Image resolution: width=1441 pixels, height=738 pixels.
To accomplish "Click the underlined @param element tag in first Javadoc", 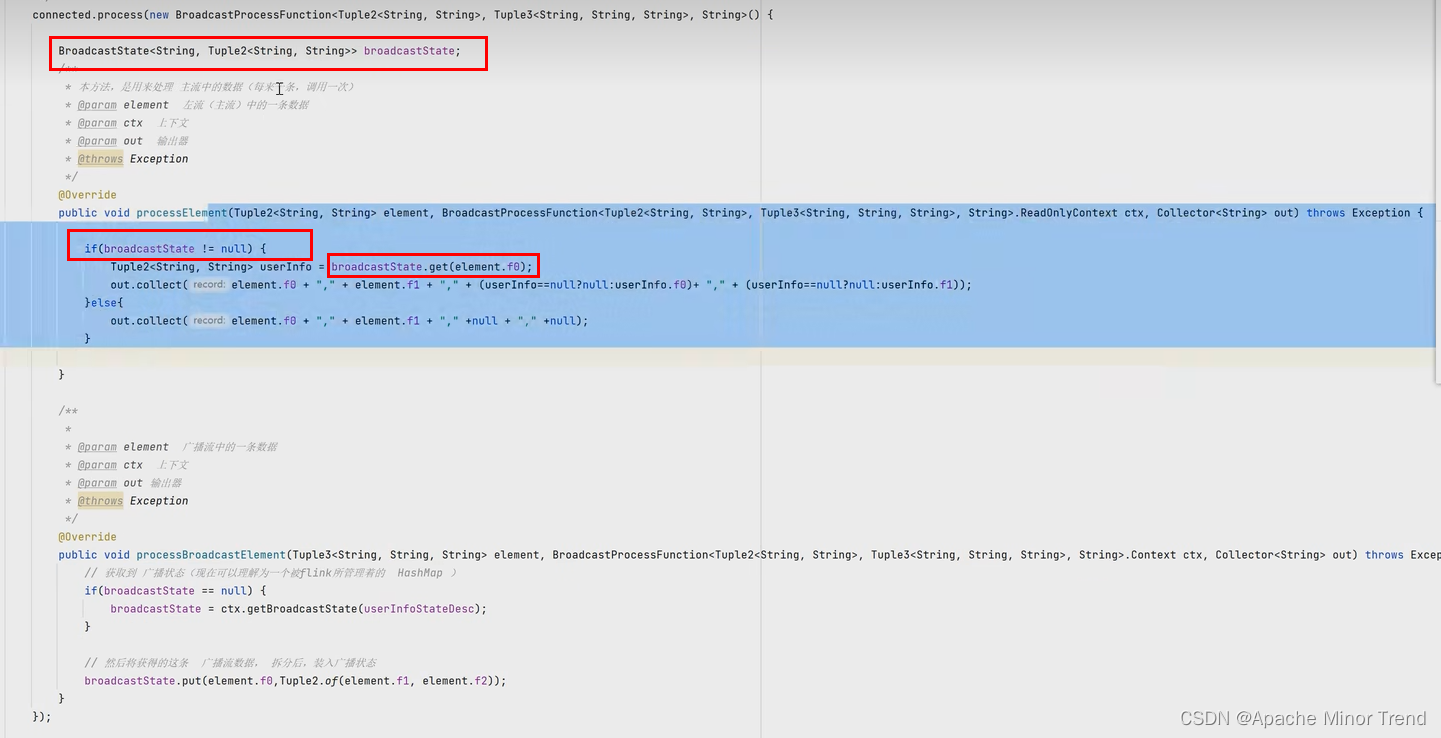I will (x=97, y=104).
